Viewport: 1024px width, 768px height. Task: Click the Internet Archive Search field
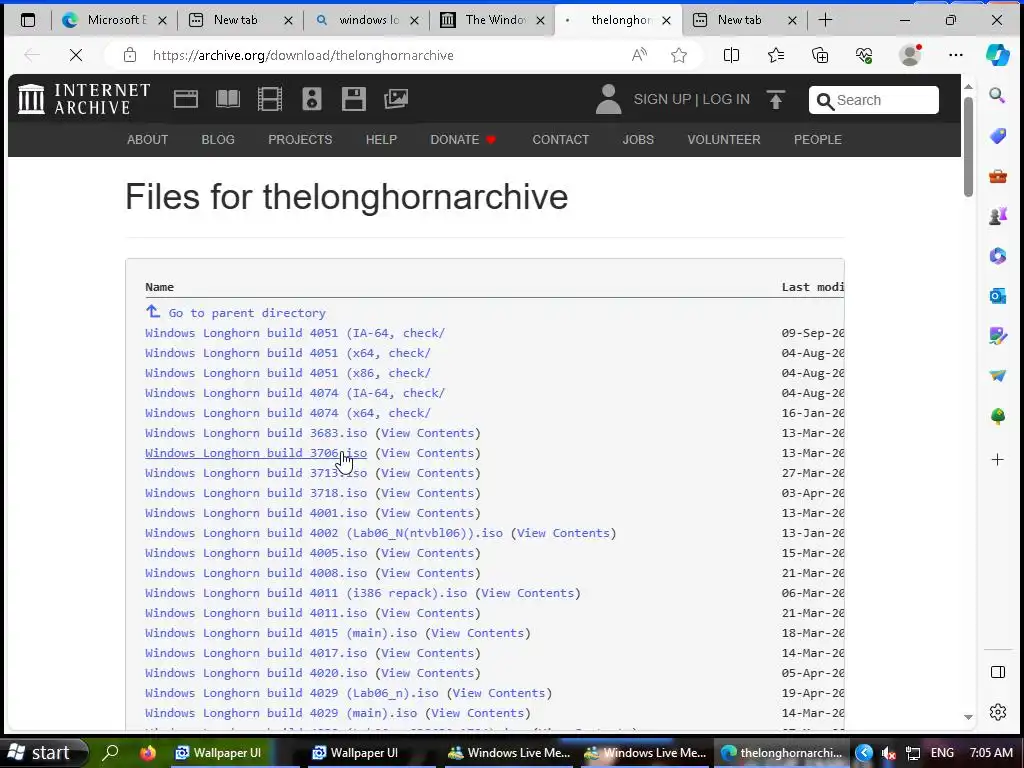coord(874,100)
